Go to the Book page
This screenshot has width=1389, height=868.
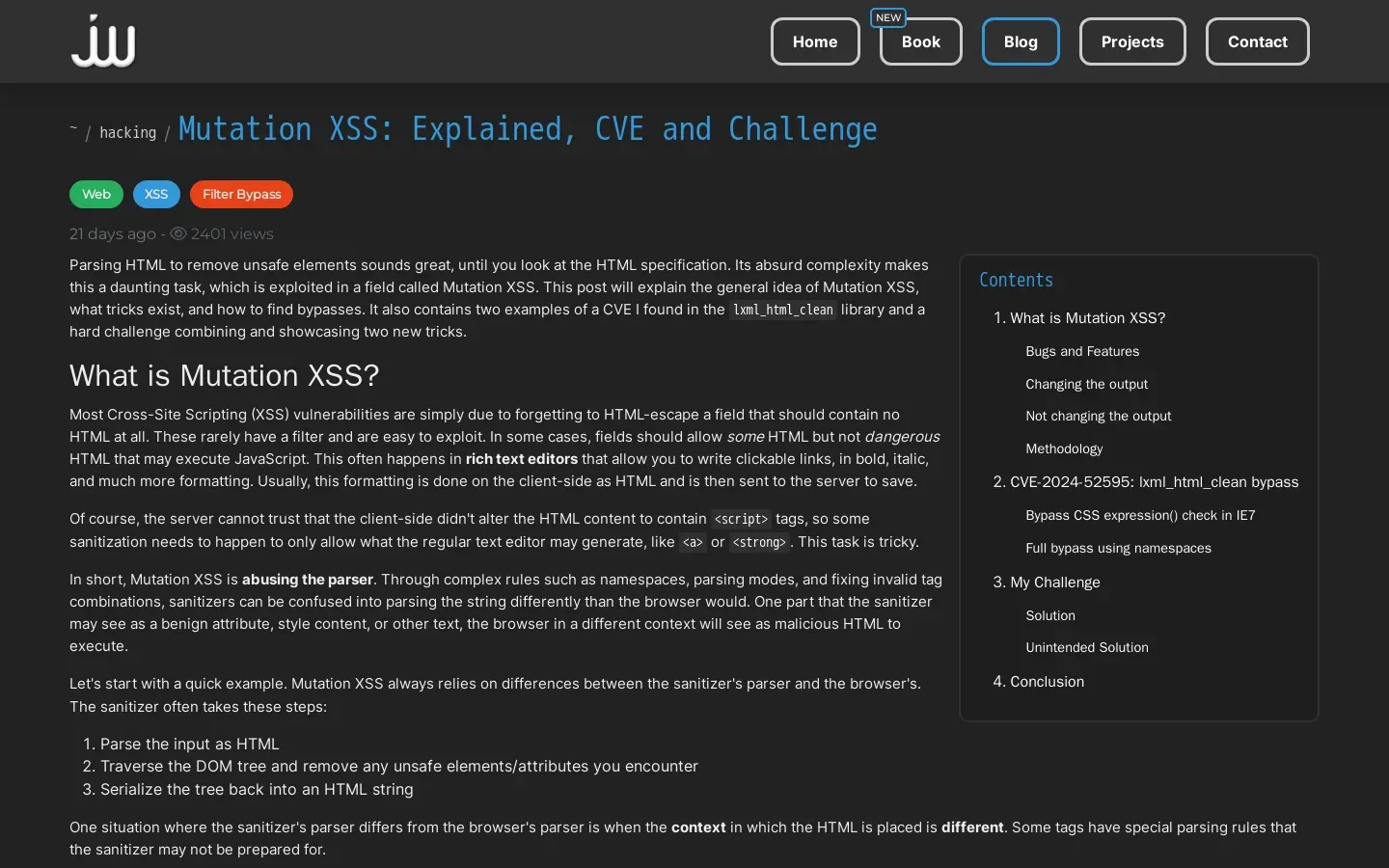[x=920, y=41]
